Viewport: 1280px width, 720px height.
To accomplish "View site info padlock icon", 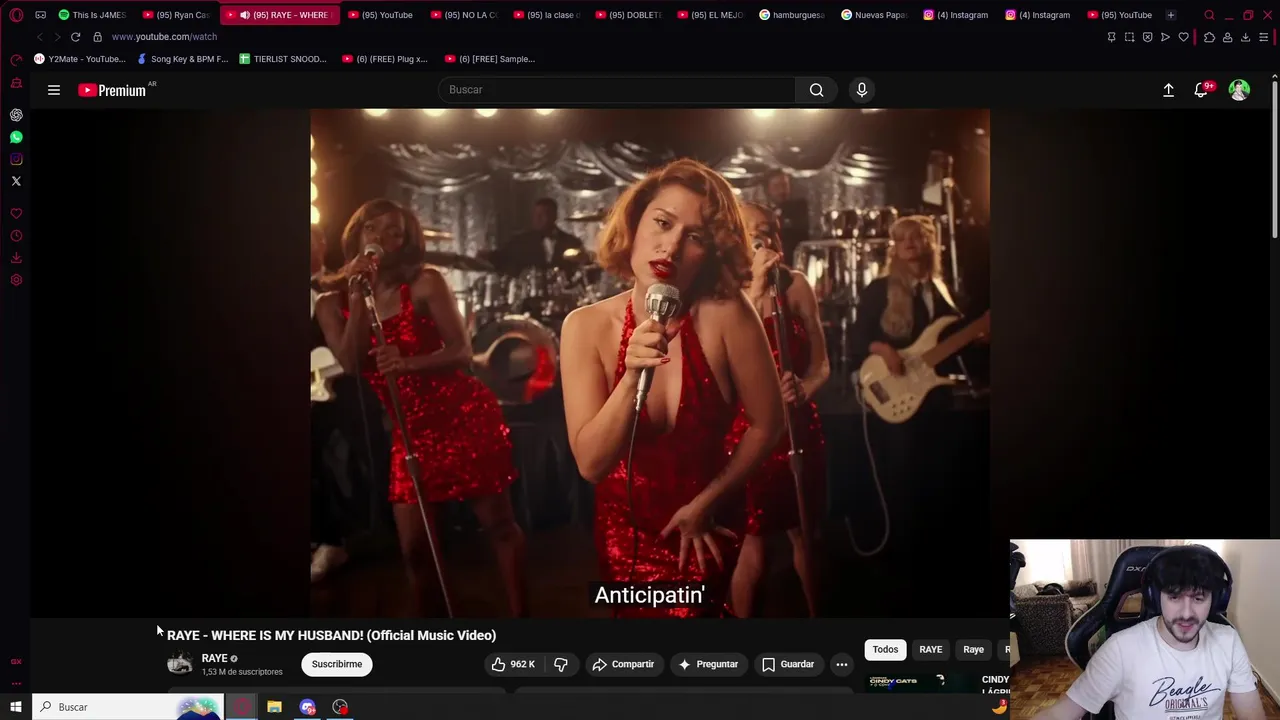I will (x=97, y=37).
